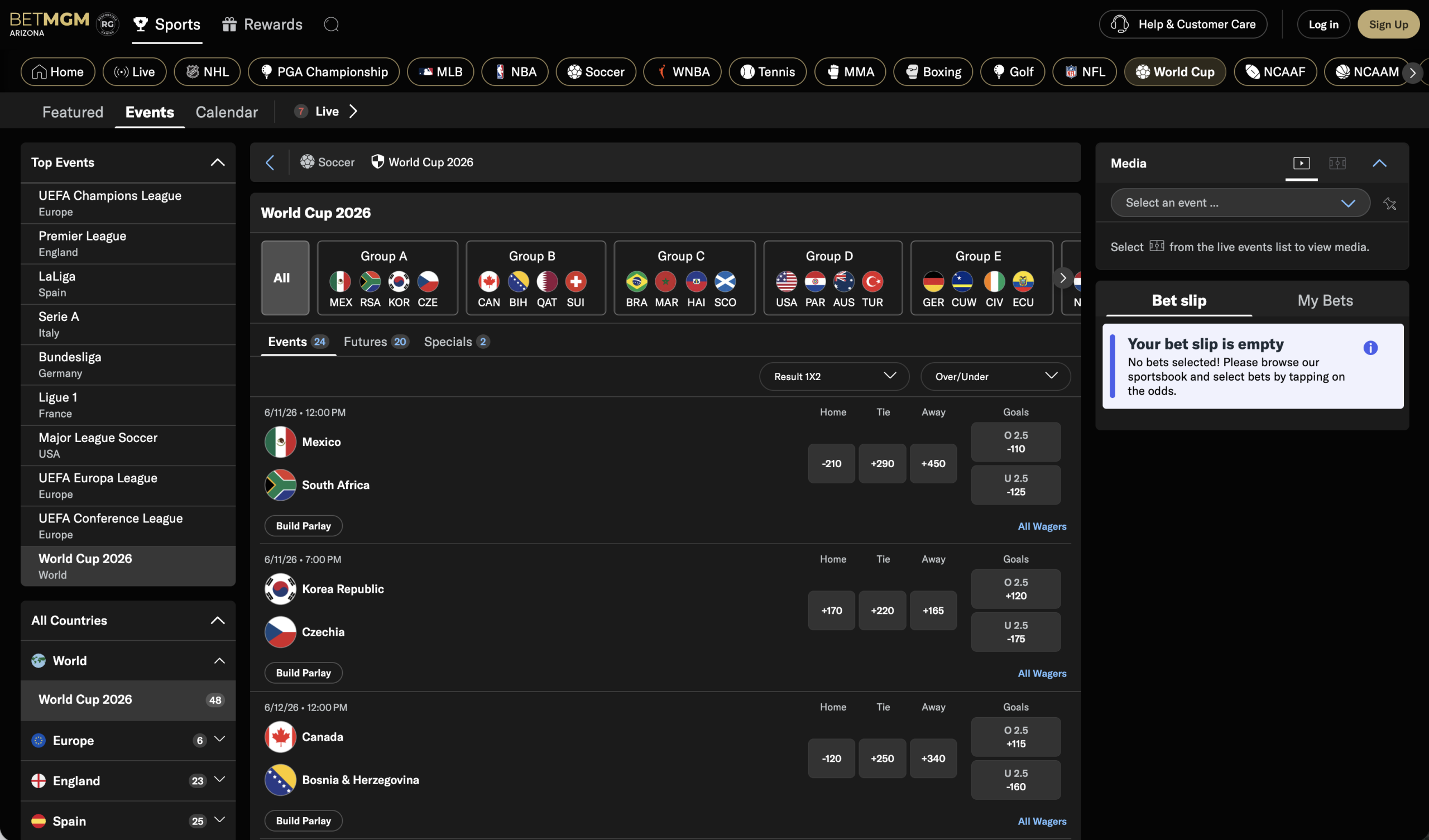Select the NCAAF sport pill

tap(1275, 71)
